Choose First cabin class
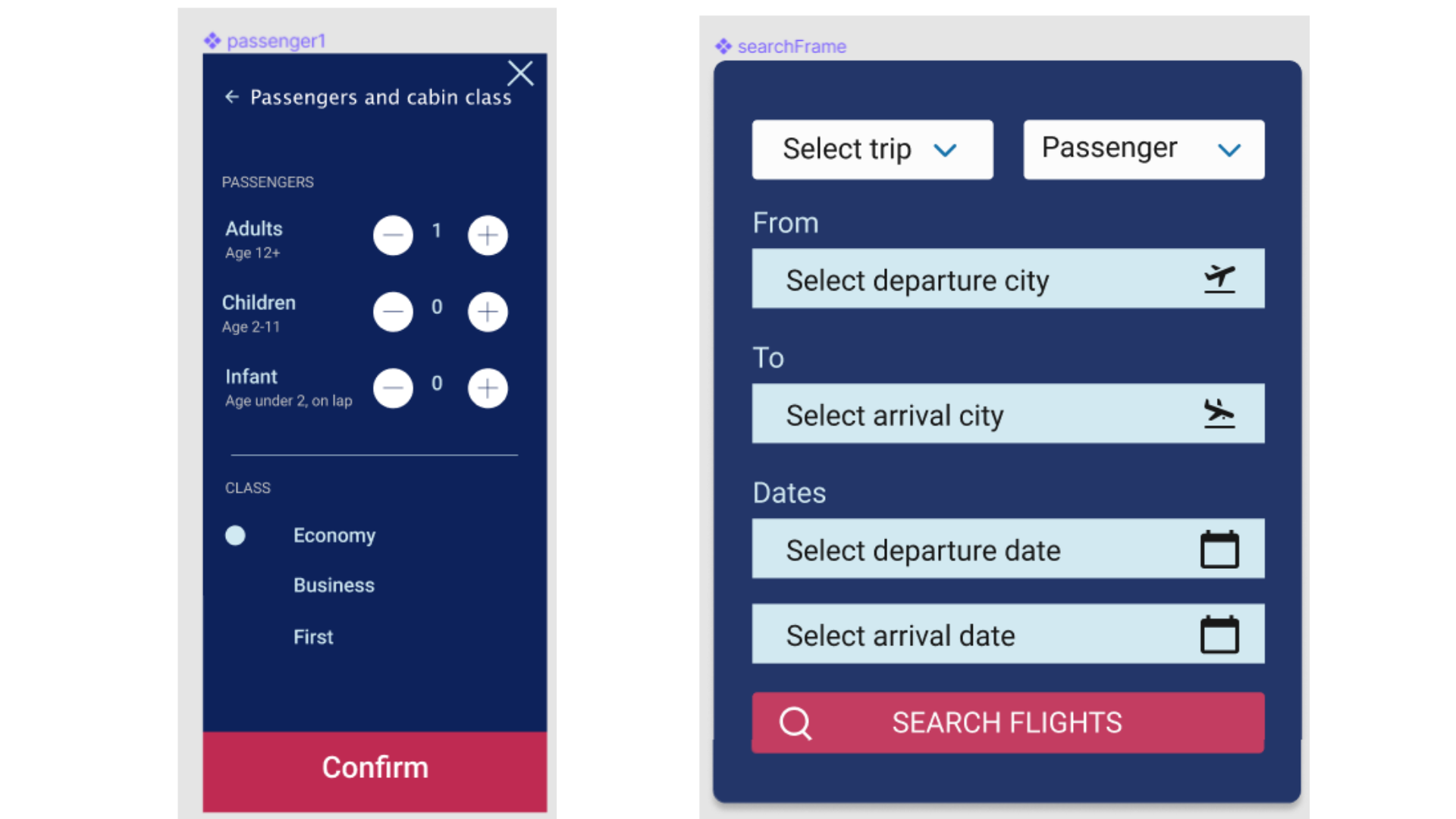1456x819 pixels. coord(313,637)
